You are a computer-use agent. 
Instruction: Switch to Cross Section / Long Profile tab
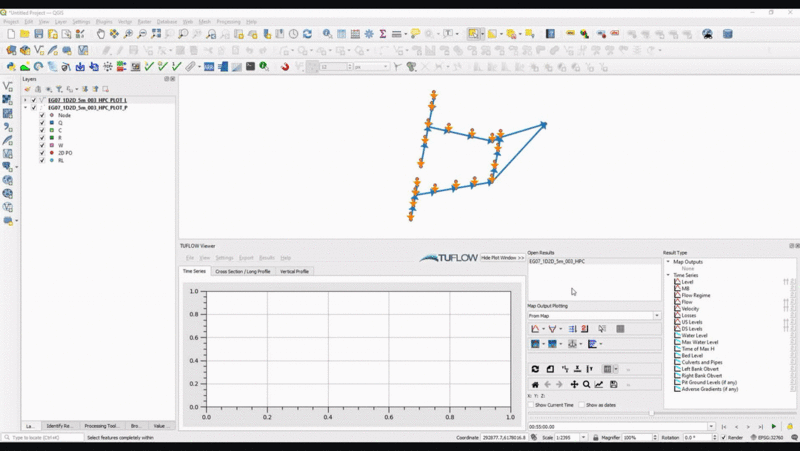[x=242, y=271]
